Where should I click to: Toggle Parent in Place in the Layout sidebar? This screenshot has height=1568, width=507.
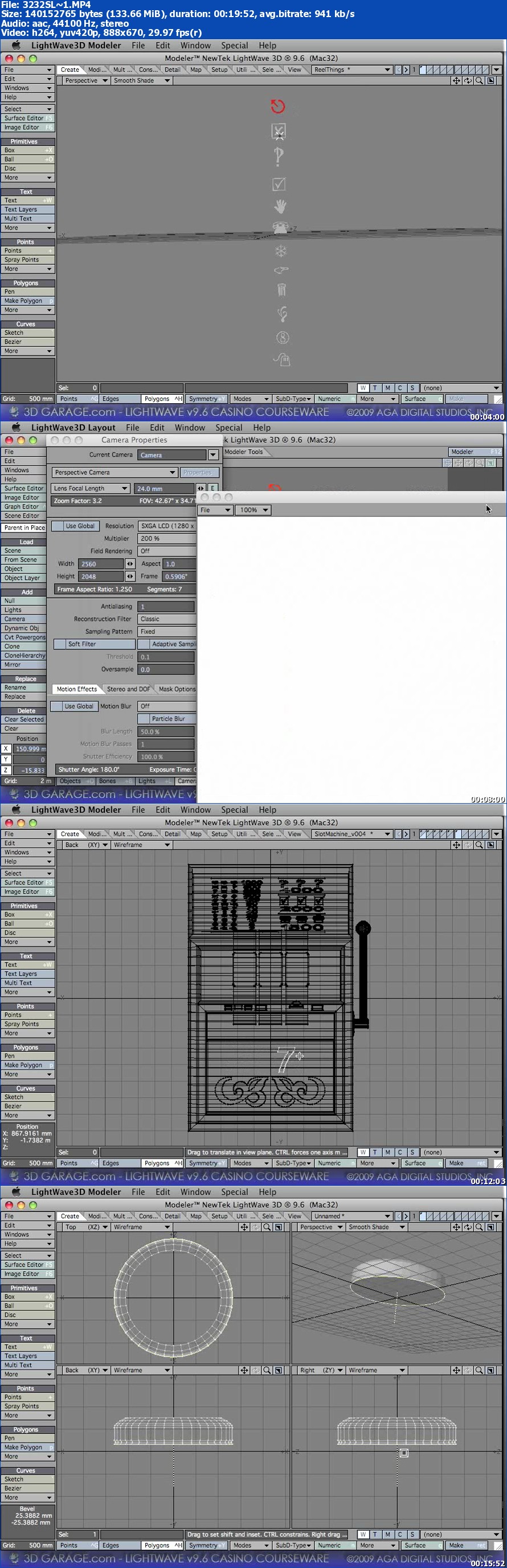[24, 528]
